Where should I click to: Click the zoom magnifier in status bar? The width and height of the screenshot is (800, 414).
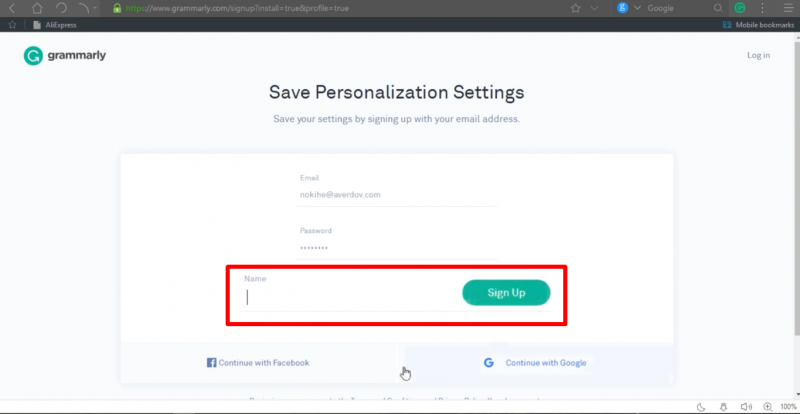click(767, 406)
